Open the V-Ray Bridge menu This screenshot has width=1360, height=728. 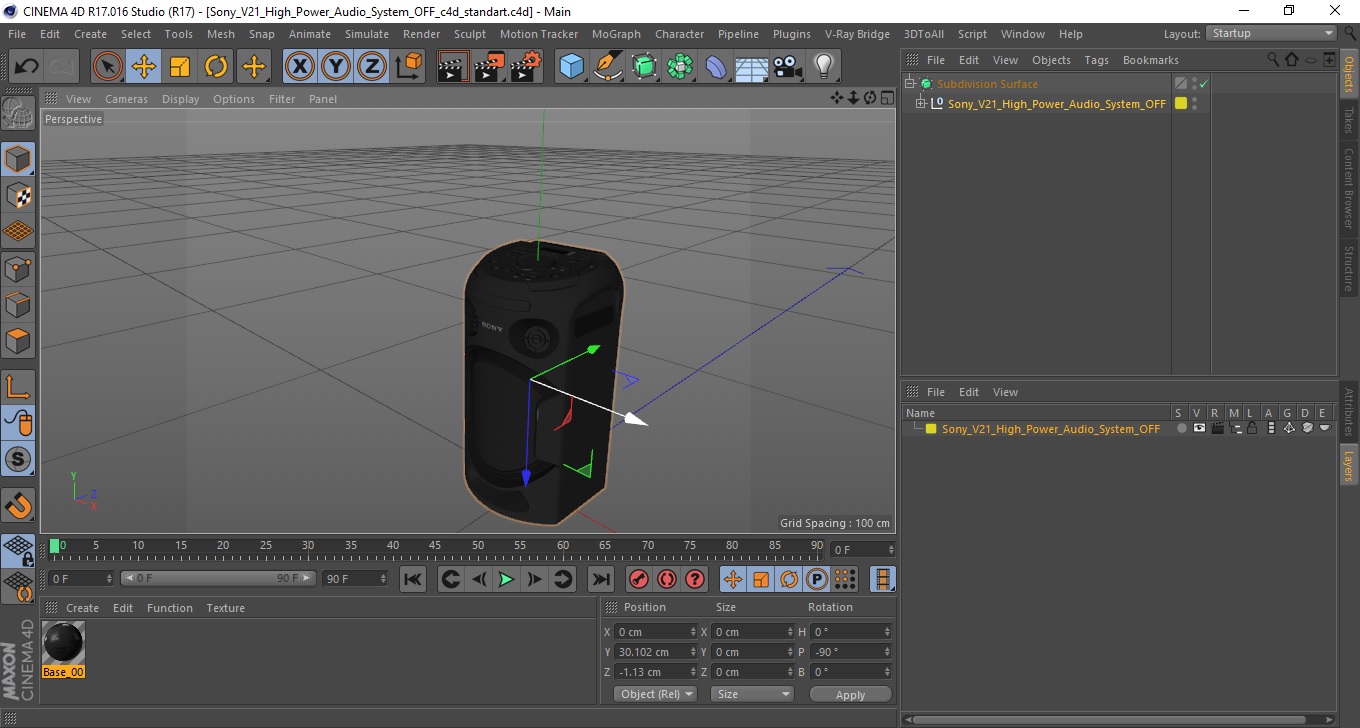pyautogui.click(x=857, y=34)
